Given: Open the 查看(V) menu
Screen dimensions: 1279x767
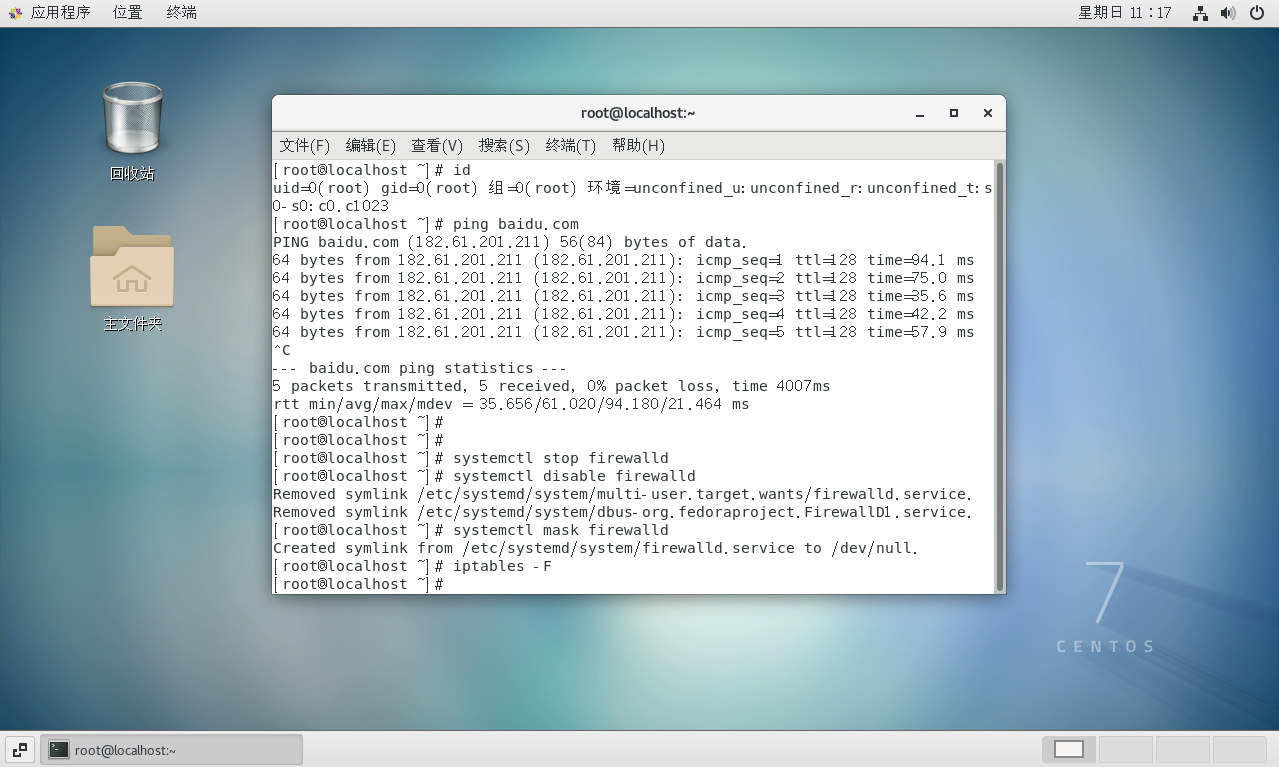Looking at the screenshot, I should coord(436,145).
